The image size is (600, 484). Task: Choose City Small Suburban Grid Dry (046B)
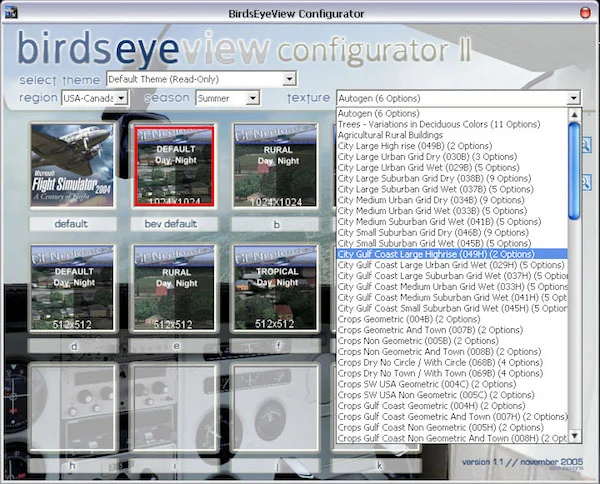tap(452, 232)
